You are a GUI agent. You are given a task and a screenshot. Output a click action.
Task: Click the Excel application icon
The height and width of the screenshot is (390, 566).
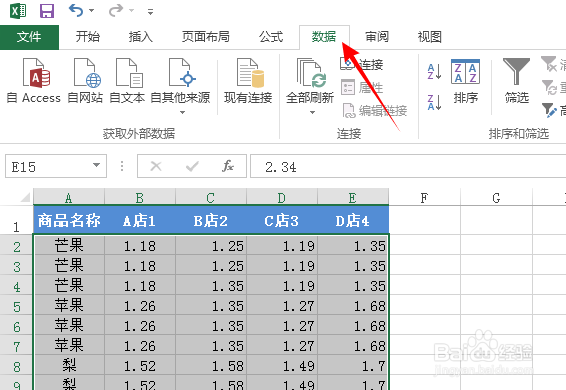(x=18, y=11)
